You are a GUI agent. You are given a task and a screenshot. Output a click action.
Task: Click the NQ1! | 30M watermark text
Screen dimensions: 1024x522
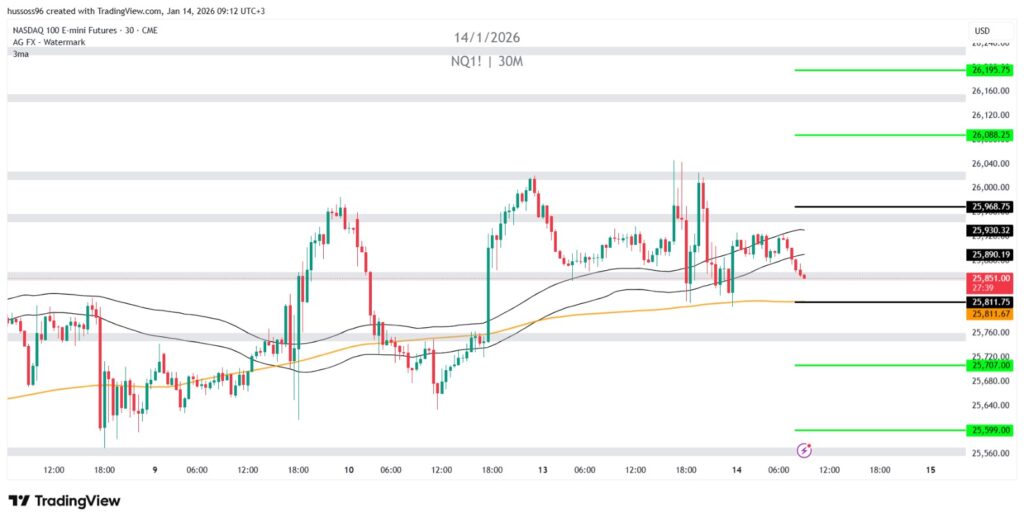[x=487, y=62]
